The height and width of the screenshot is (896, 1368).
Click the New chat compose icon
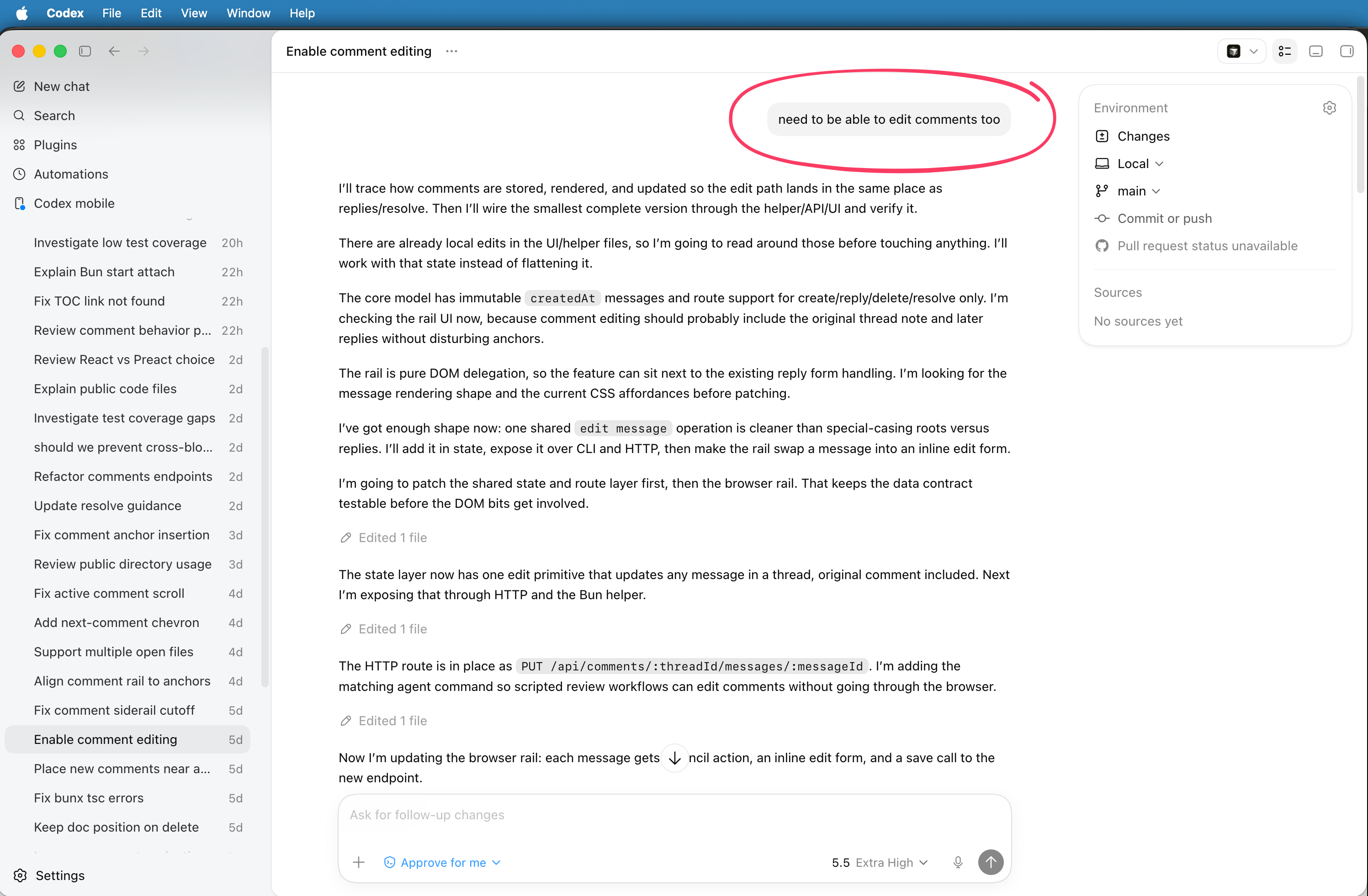click(20, 86)
